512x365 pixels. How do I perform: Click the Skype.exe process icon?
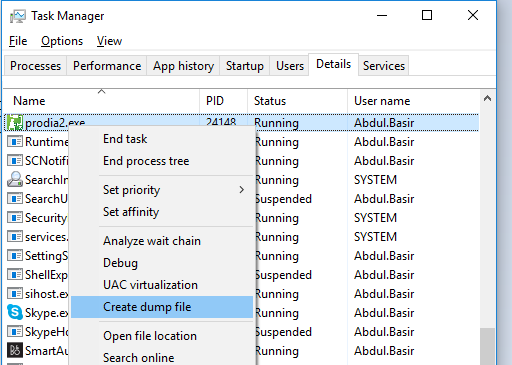tap(15, 313)
